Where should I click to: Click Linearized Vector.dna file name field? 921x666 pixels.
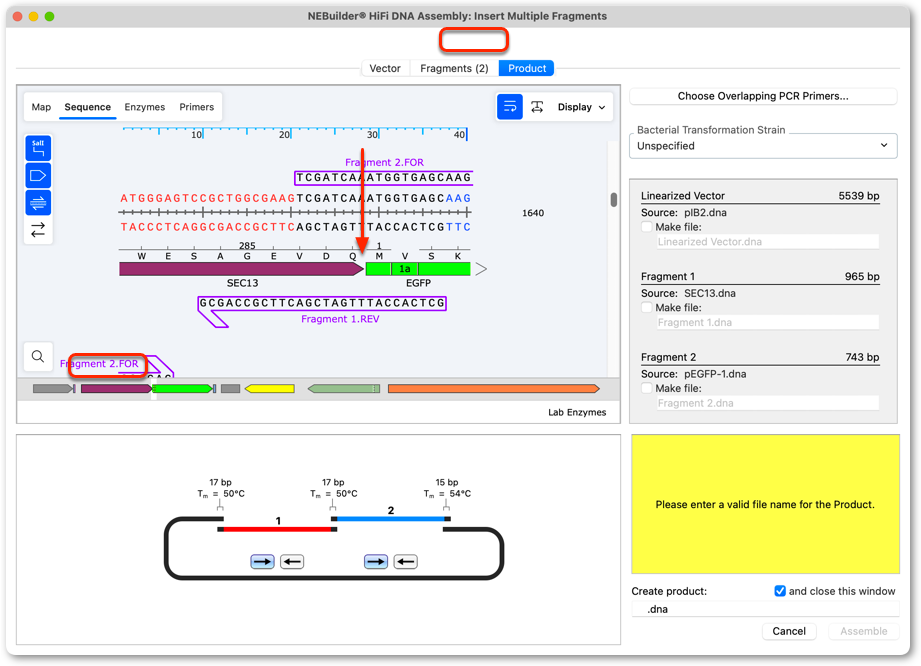pyautogui.click(x=767, y=241)
